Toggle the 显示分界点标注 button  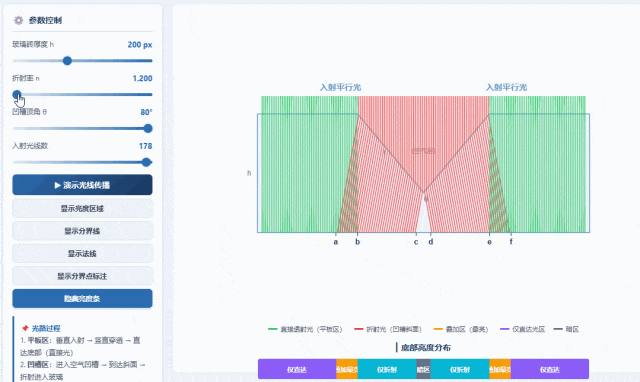tap(82, 276)
